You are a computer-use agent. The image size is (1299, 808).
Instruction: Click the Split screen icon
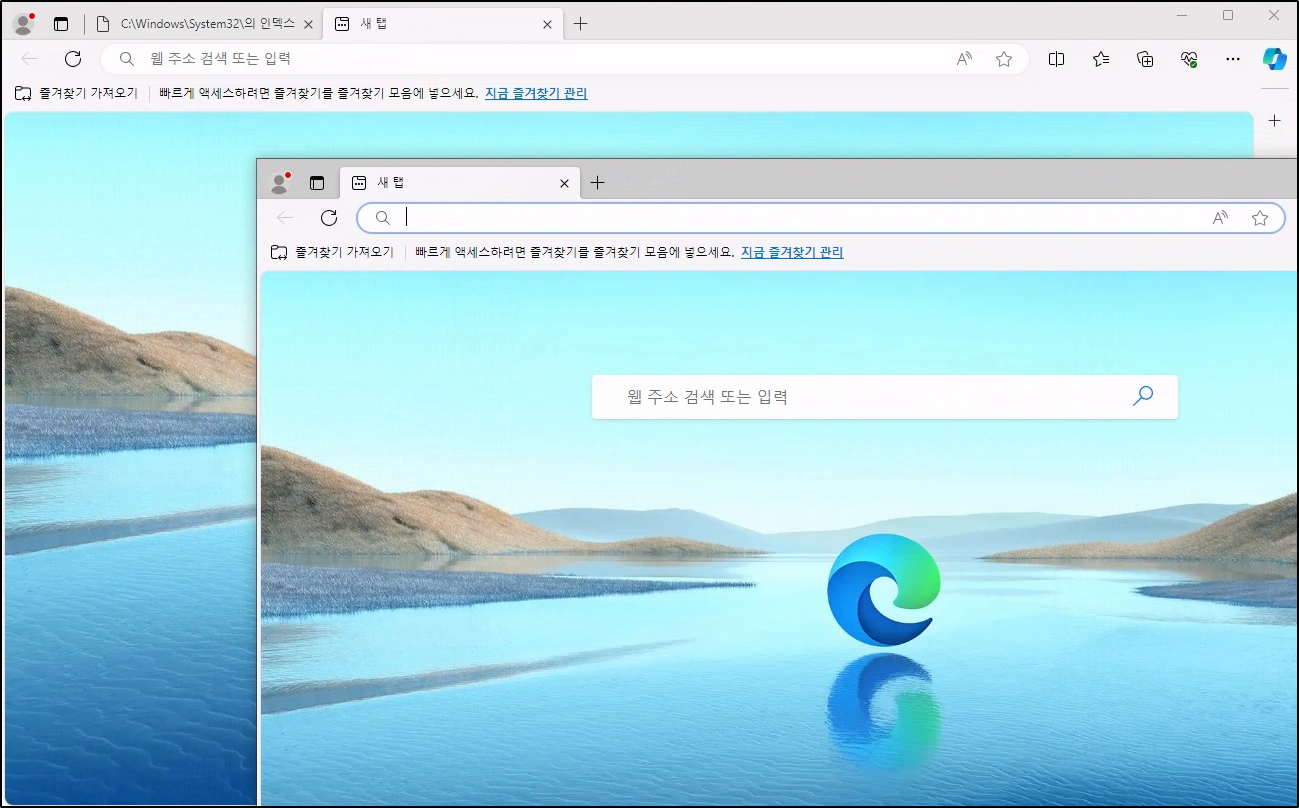click(x=1056, y=59)
